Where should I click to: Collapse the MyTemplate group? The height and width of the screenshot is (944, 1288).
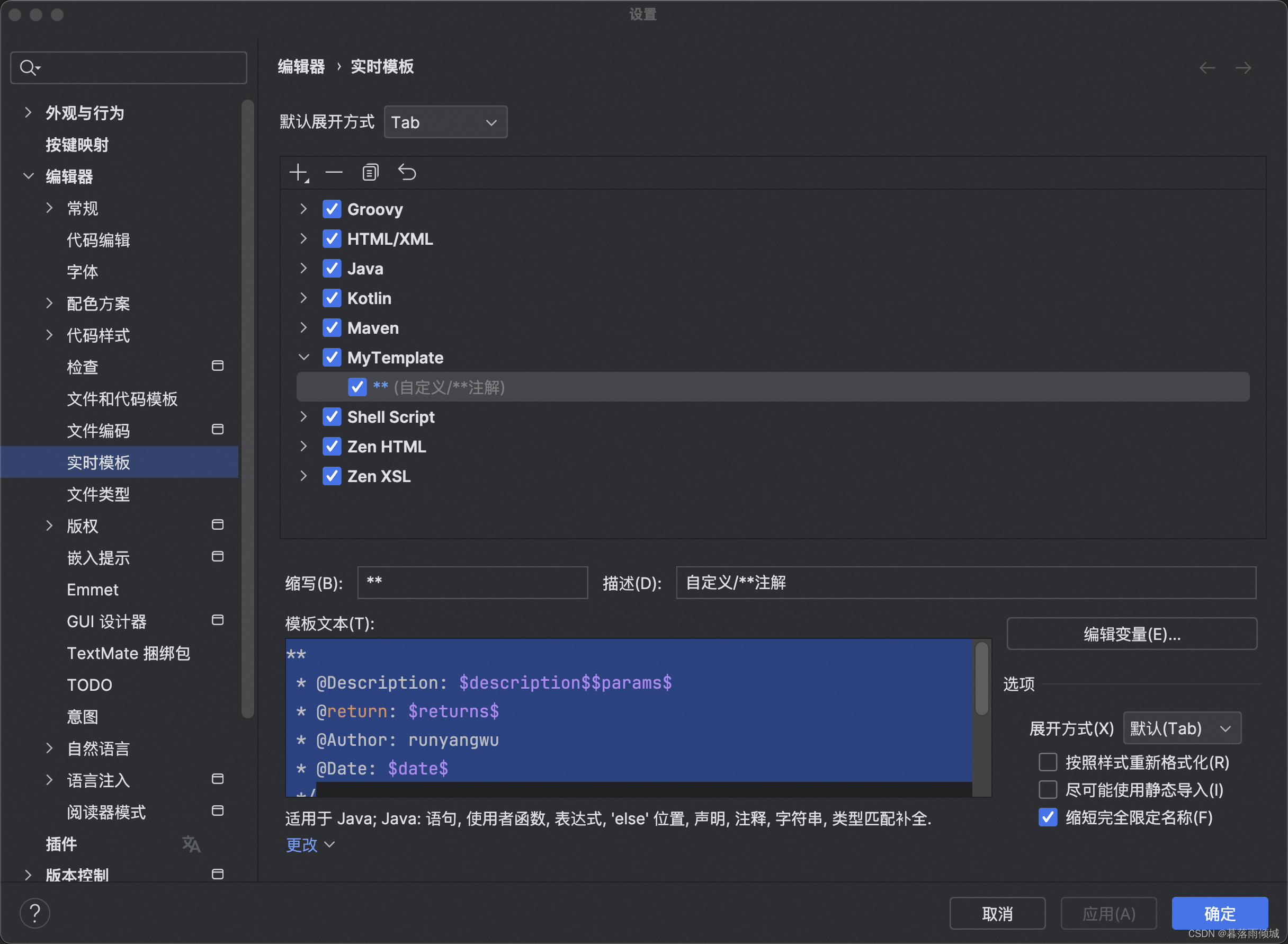303,358
